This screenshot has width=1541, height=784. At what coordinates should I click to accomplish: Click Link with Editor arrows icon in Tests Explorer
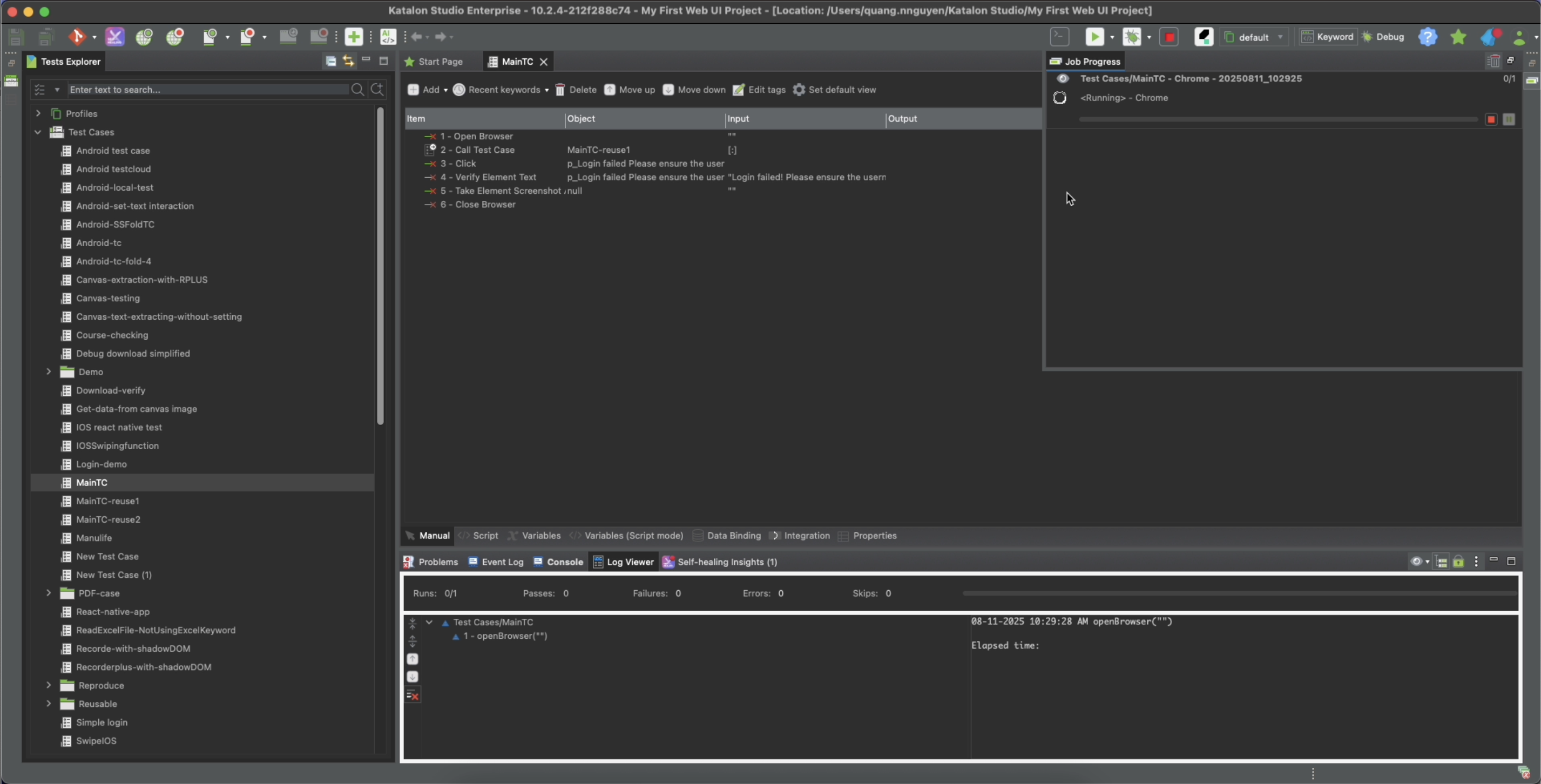click(348, 61)
